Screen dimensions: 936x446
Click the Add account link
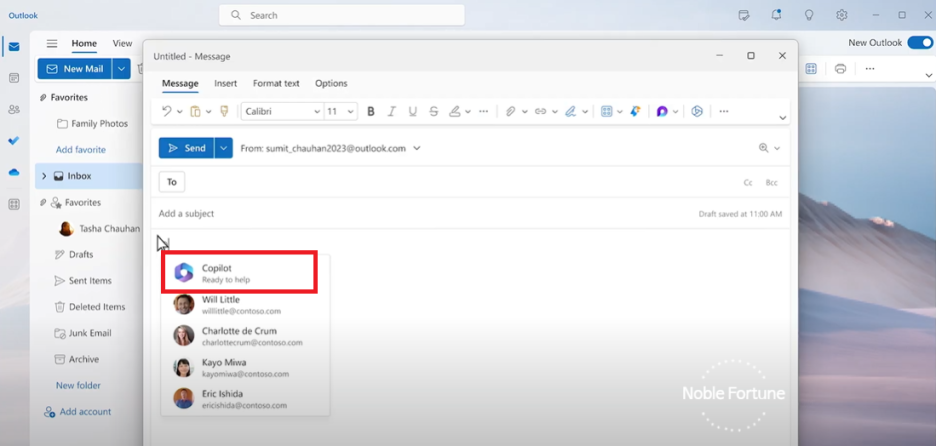(78, 412)
